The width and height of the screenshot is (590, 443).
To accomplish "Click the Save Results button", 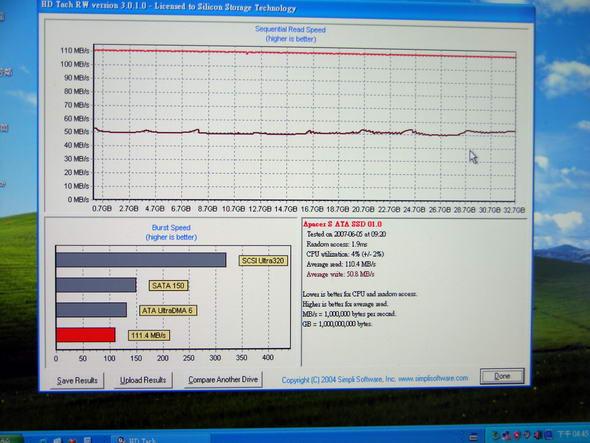I will 77,381.
